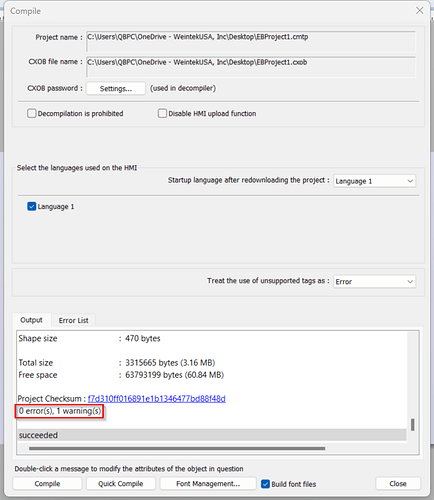This screenshot has height=500, width=434.
Task: Uncheck the Language 1 checkbox
Action: 32,206
